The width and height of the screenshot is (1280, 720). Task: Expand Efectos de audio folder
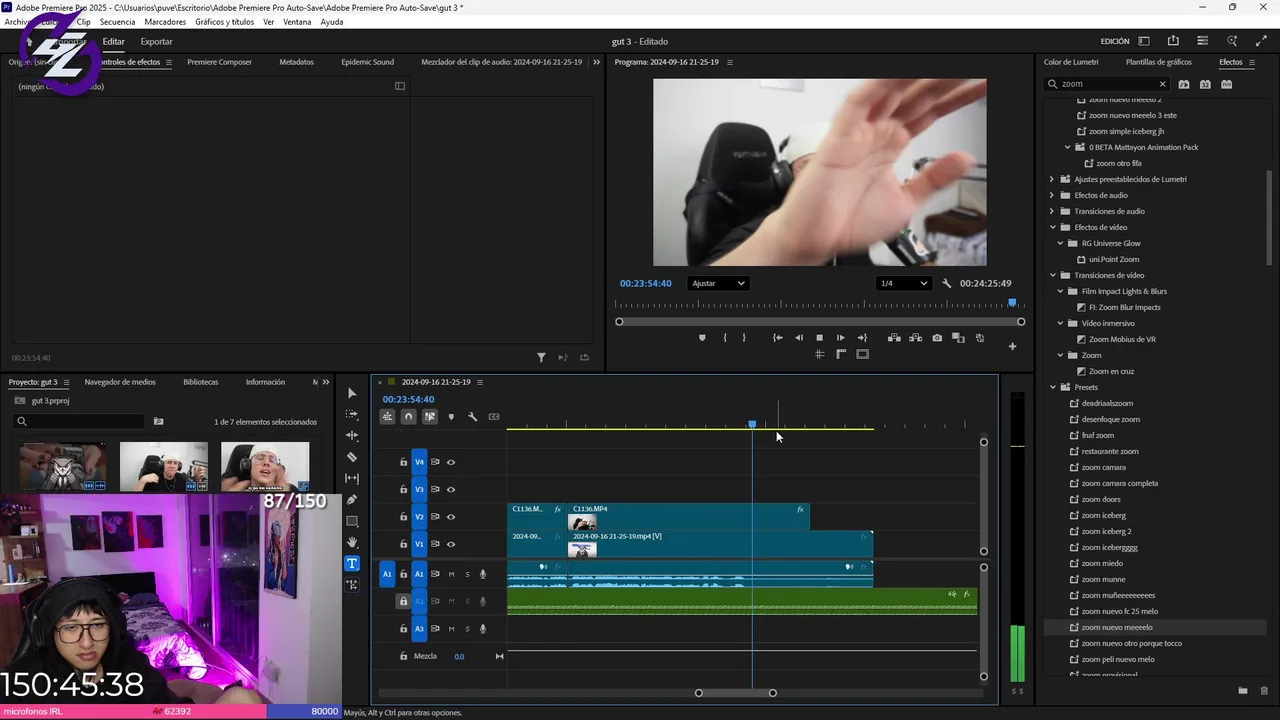click(x=1052, y=195)
